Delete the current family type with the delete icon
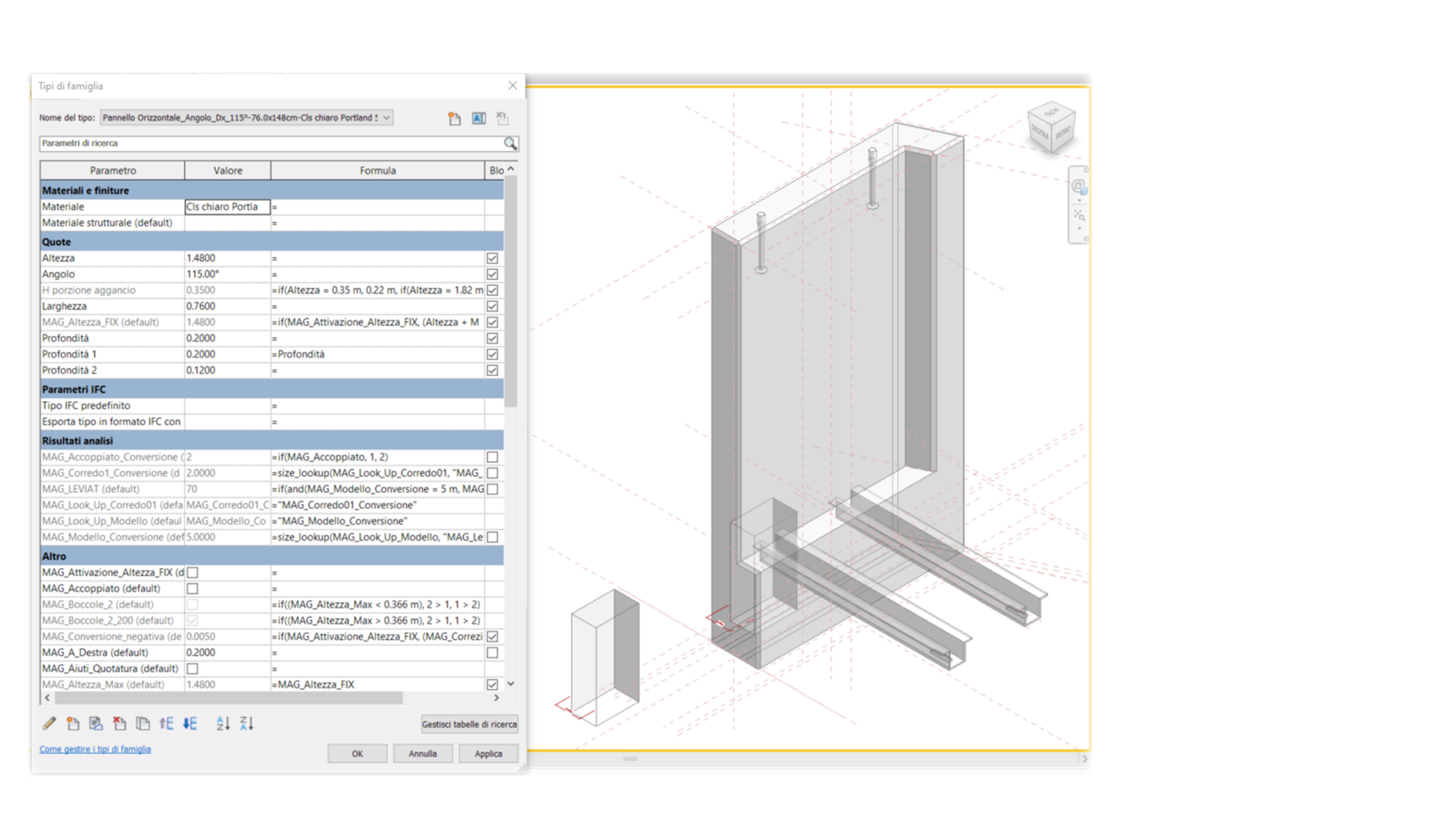 (x=503, y=118)
